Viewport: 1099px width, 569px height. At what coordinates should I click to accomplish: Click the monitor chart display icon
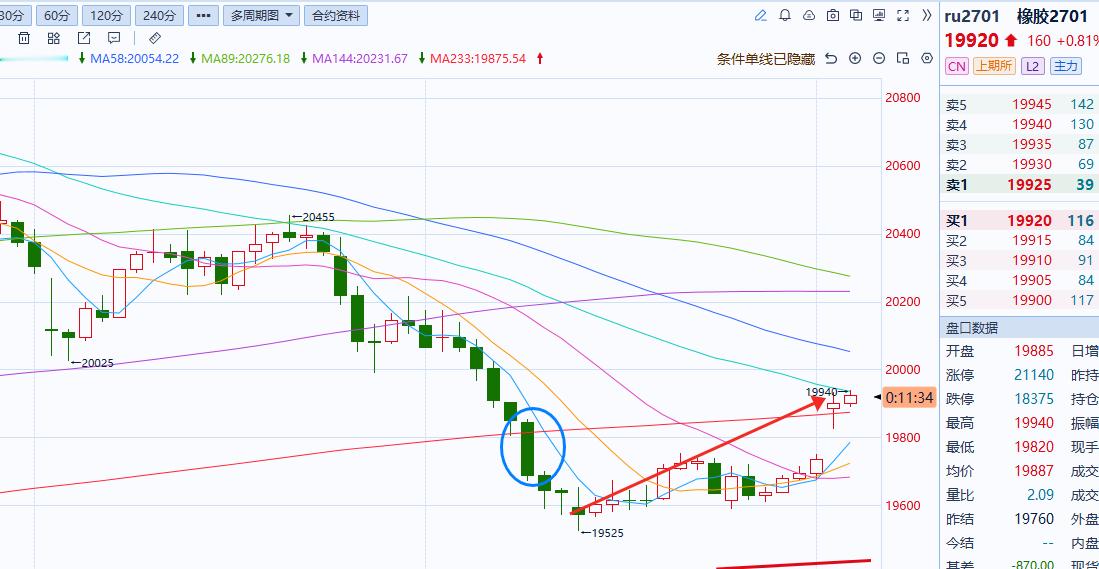pyautogui.click(x=879, y=15)
